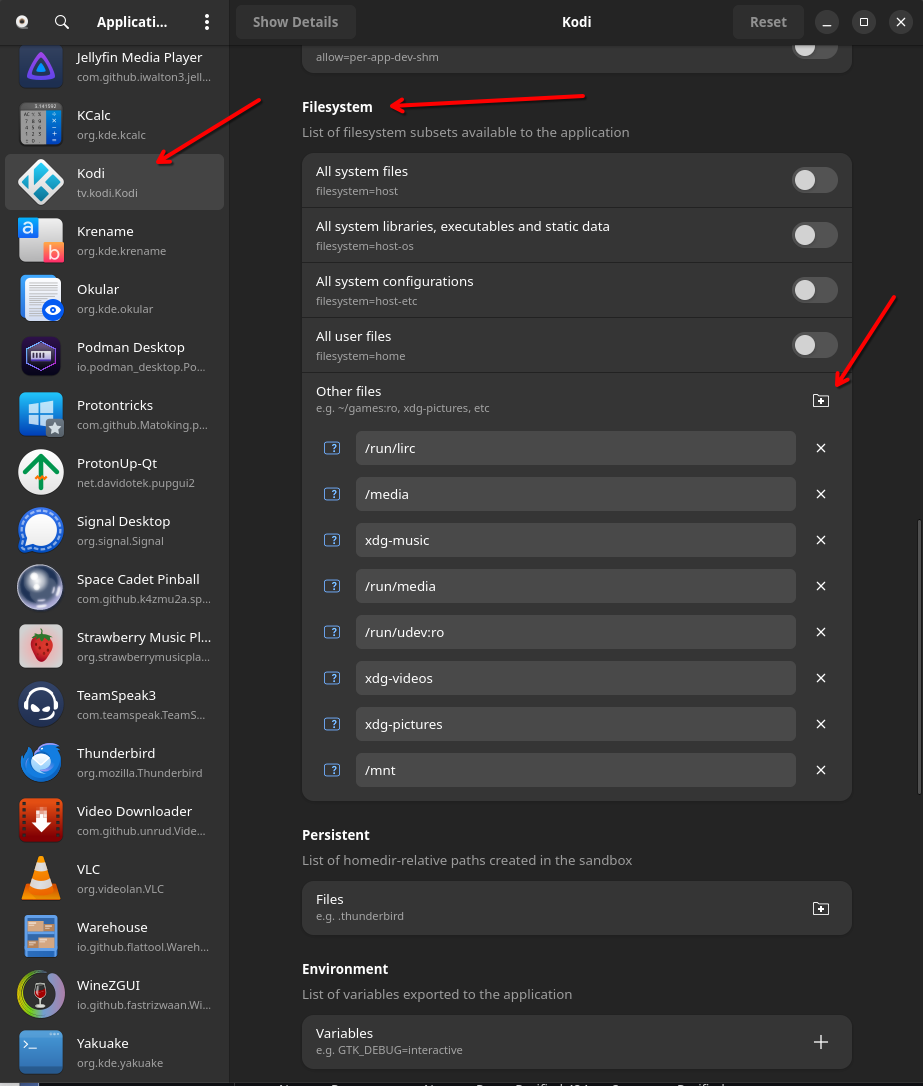Remove the xdg-music path entry
The width and height of the screenshot is (923, 1086).
[x=821, y=540]
